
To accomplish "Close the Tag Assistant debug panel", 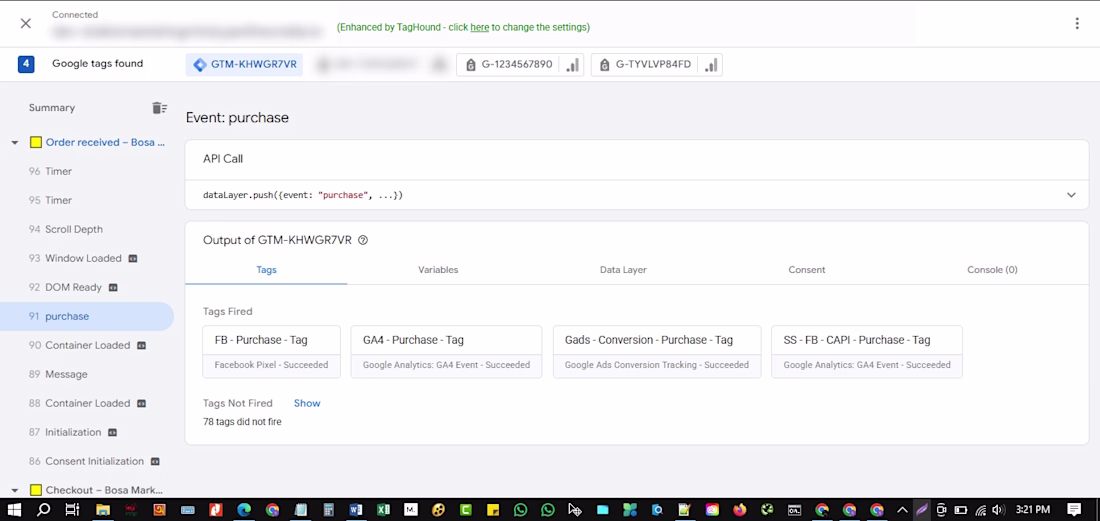I will [x=26, y=23].
